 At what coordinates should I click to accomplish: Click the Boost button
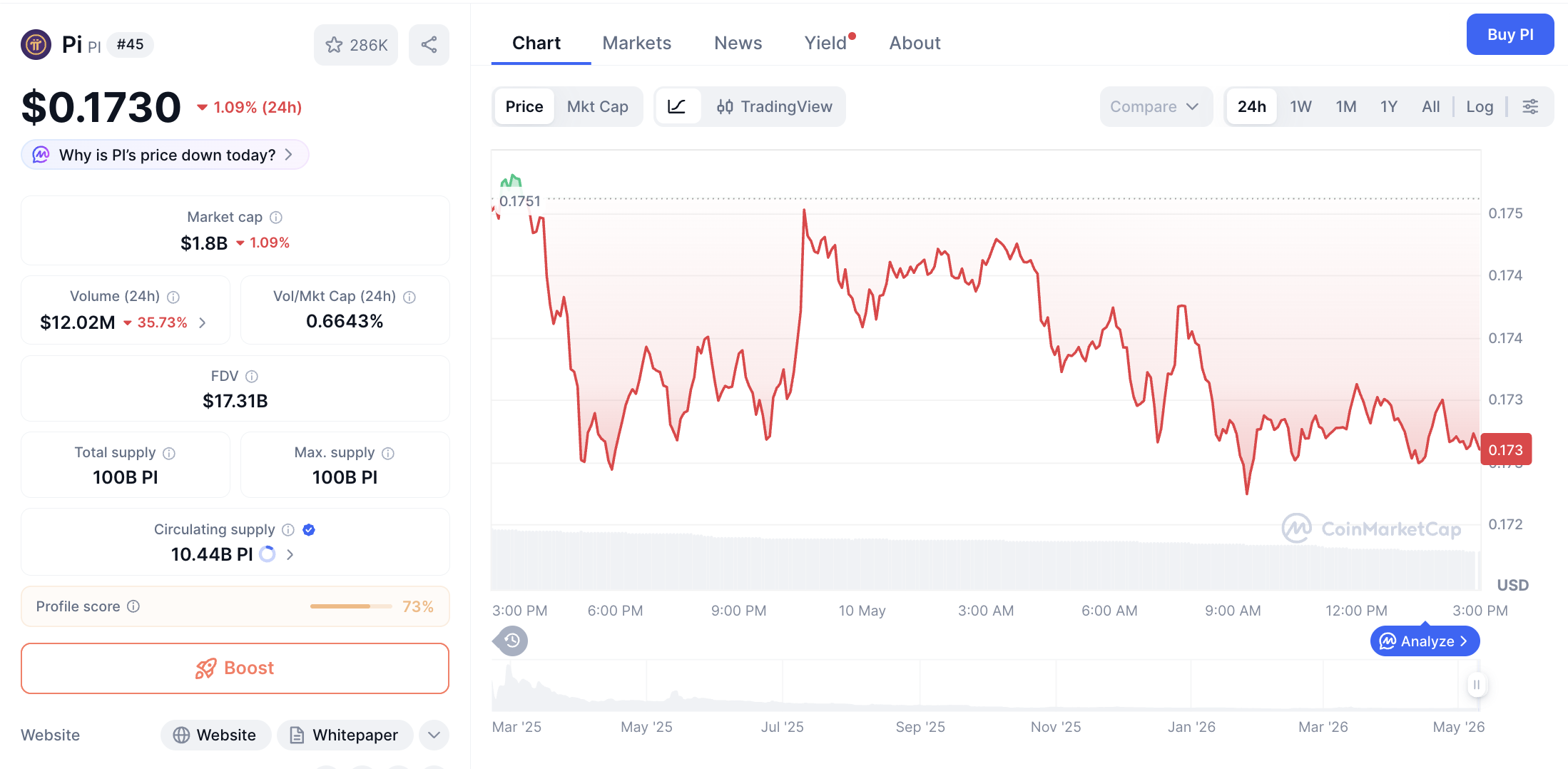235,668
